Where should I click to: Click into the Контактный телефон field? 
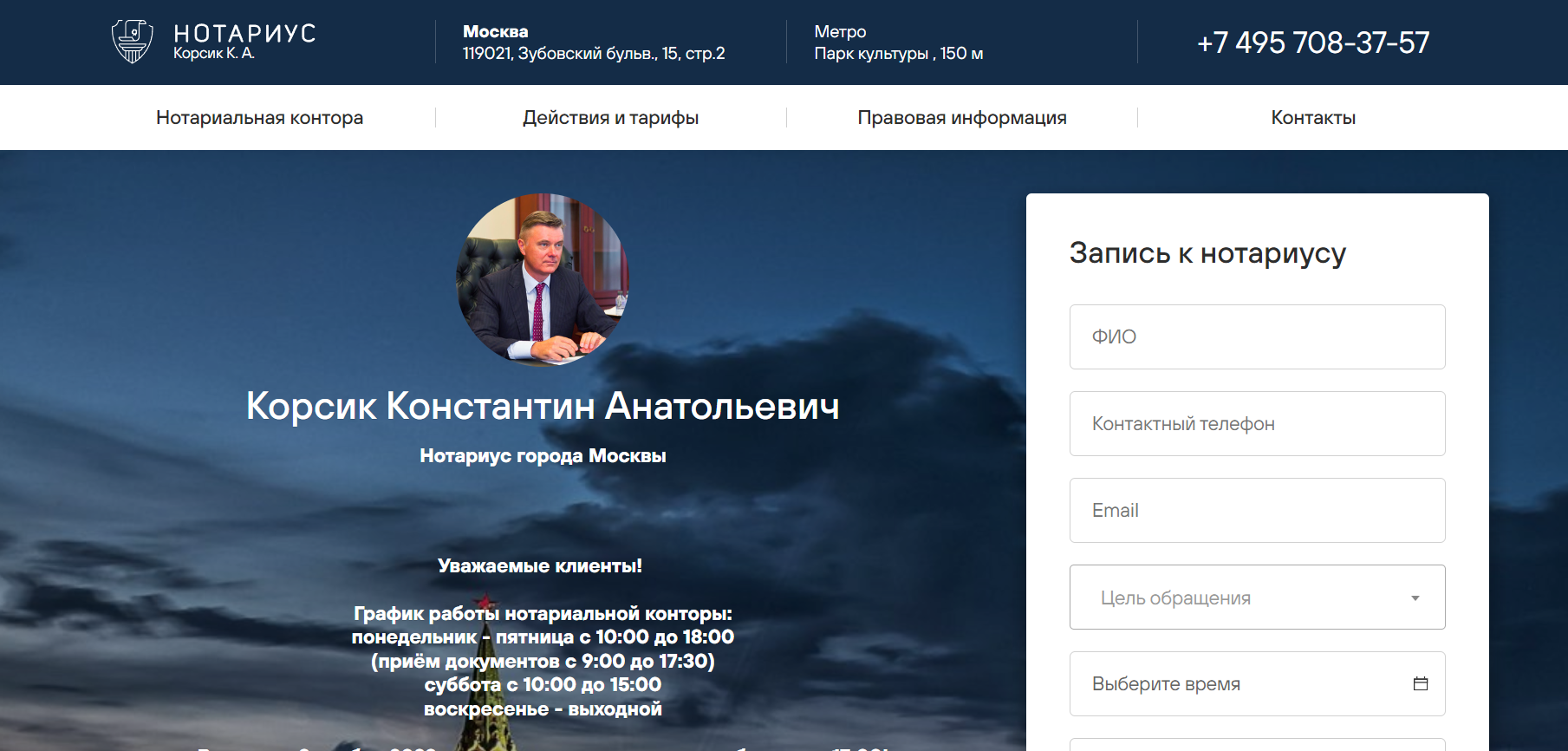coord(1257,423)
